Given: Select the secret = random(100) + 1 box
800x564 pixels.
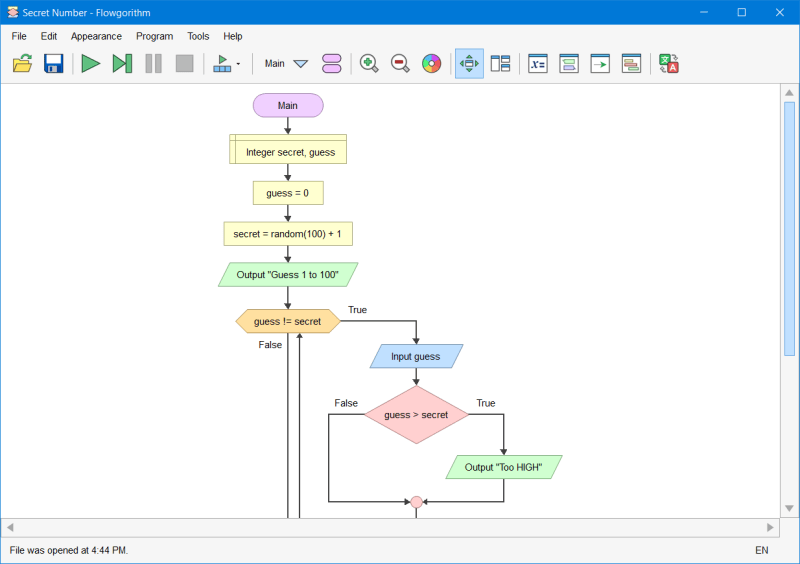Looking at the screenshot, I should click(x=288, y=234).
